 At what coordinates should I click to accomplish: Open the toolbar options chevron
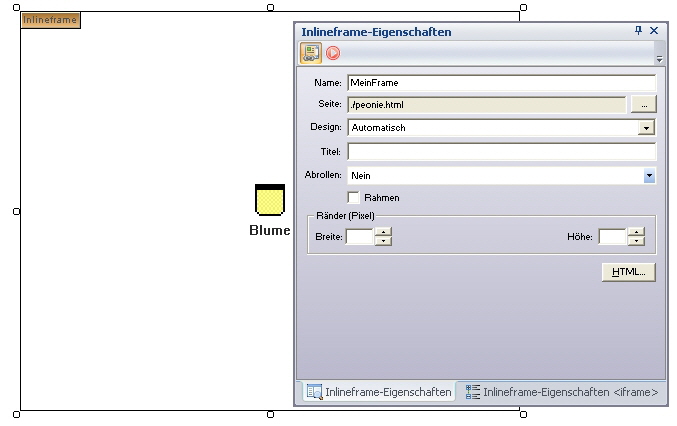pyautogui.click(x=659, y=60)
